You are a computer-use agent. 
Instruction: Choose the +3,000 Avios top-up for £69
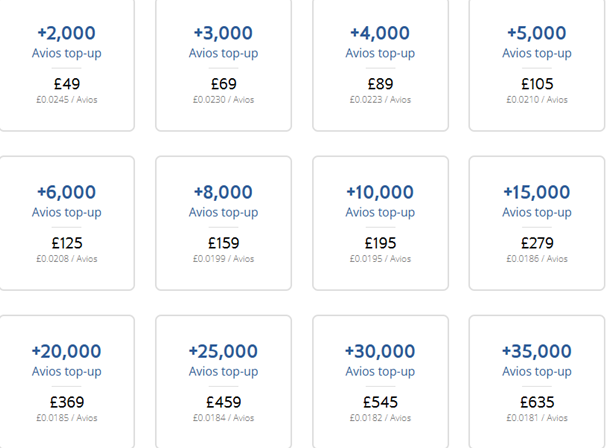(x=223, y=65)
